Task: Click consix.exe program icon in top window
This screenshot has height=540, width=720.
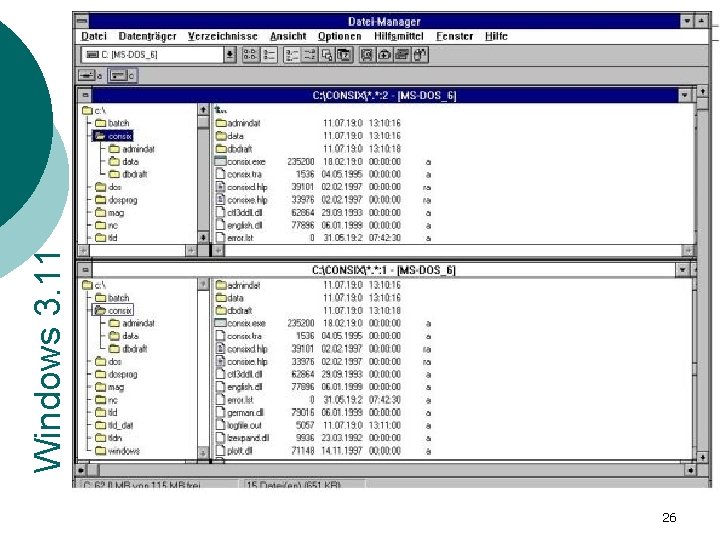Action: (x=221, y=162)
